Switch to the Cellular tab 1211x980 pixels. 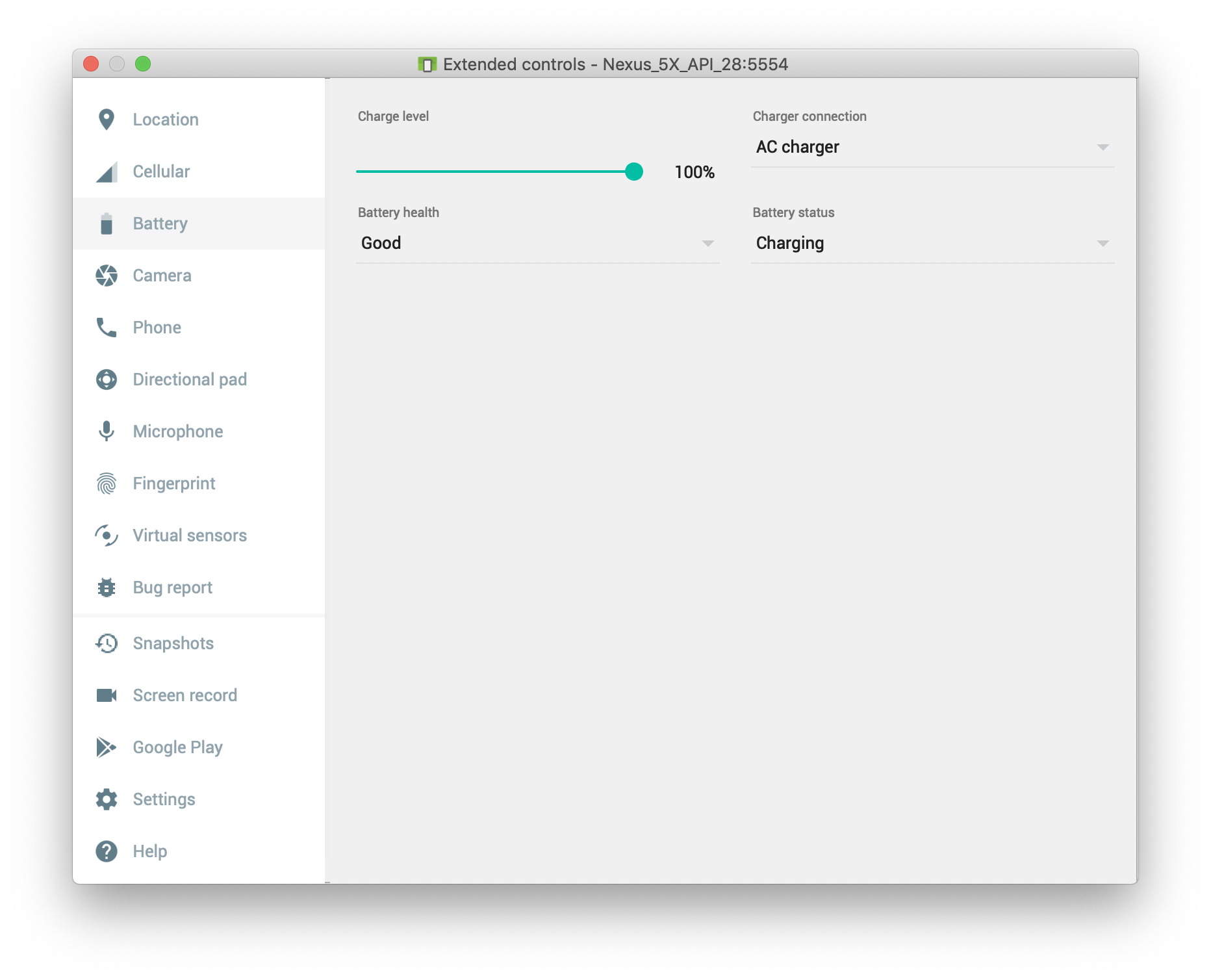click(199, 172)
